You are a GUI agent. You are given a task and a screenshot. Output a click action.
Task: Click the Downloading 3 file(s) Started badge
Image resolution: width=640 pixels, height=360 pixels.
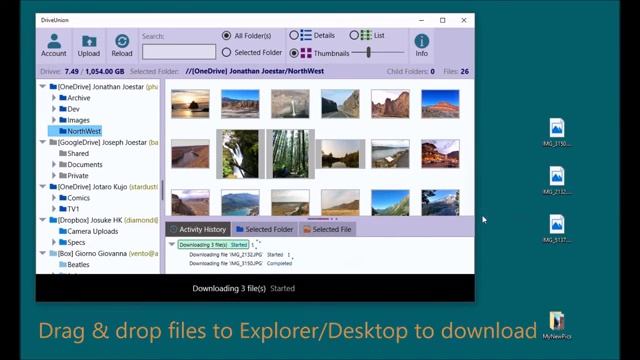click(213, 245)
